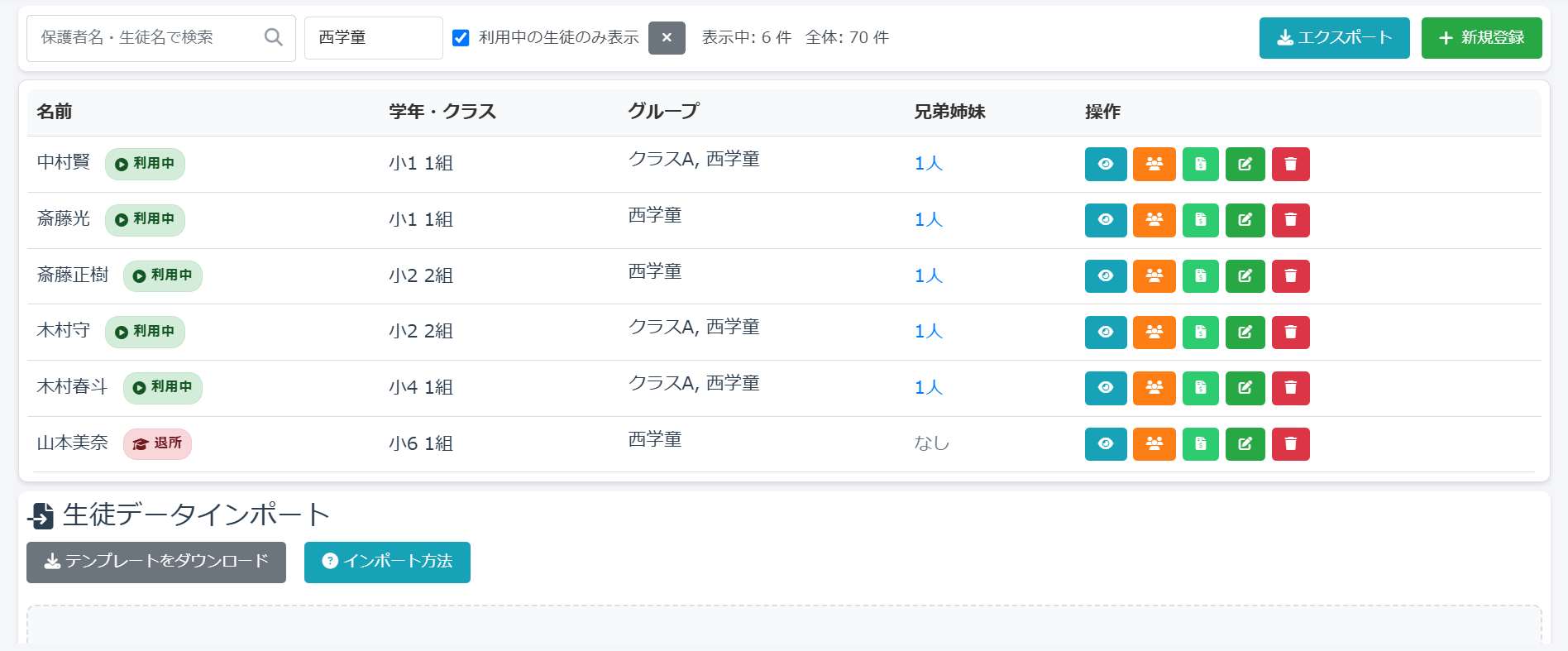1568x651 pixels.
Task: Click テンプレートをダウンロード button
Action: (x=156, y=562)
